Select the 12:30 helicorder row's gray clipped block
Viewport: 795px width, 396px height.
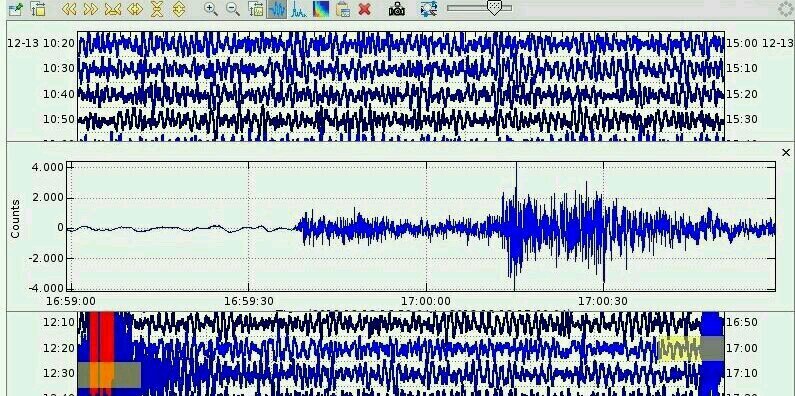[109, 375]
